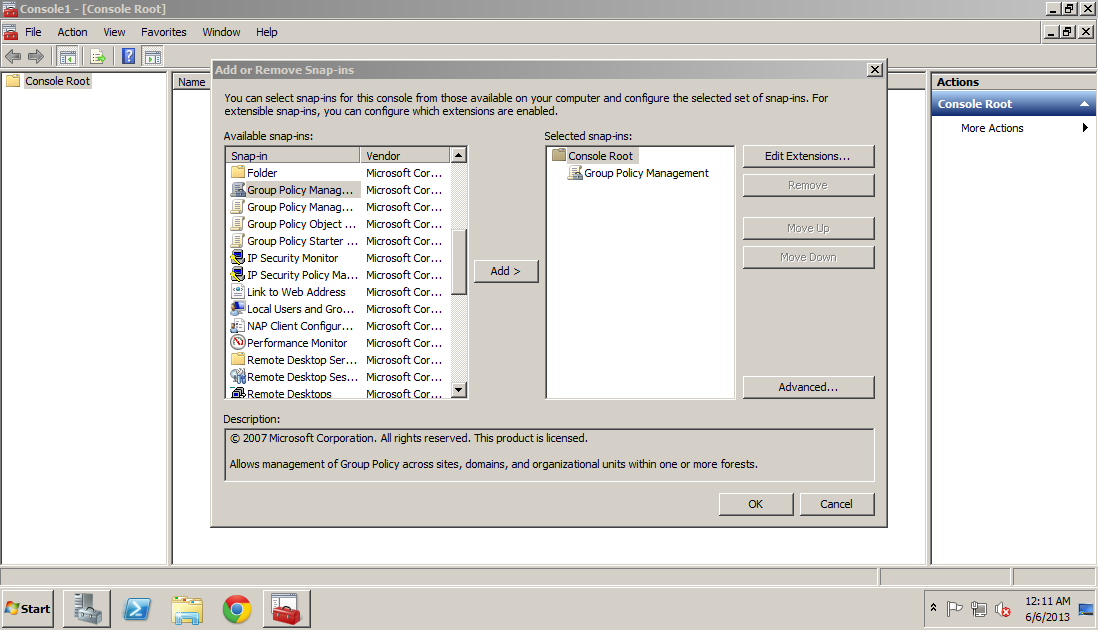The height and width of the screenshot is (630, 1098).
Task: Click the Advanced... button
Action: click(808, 387)
